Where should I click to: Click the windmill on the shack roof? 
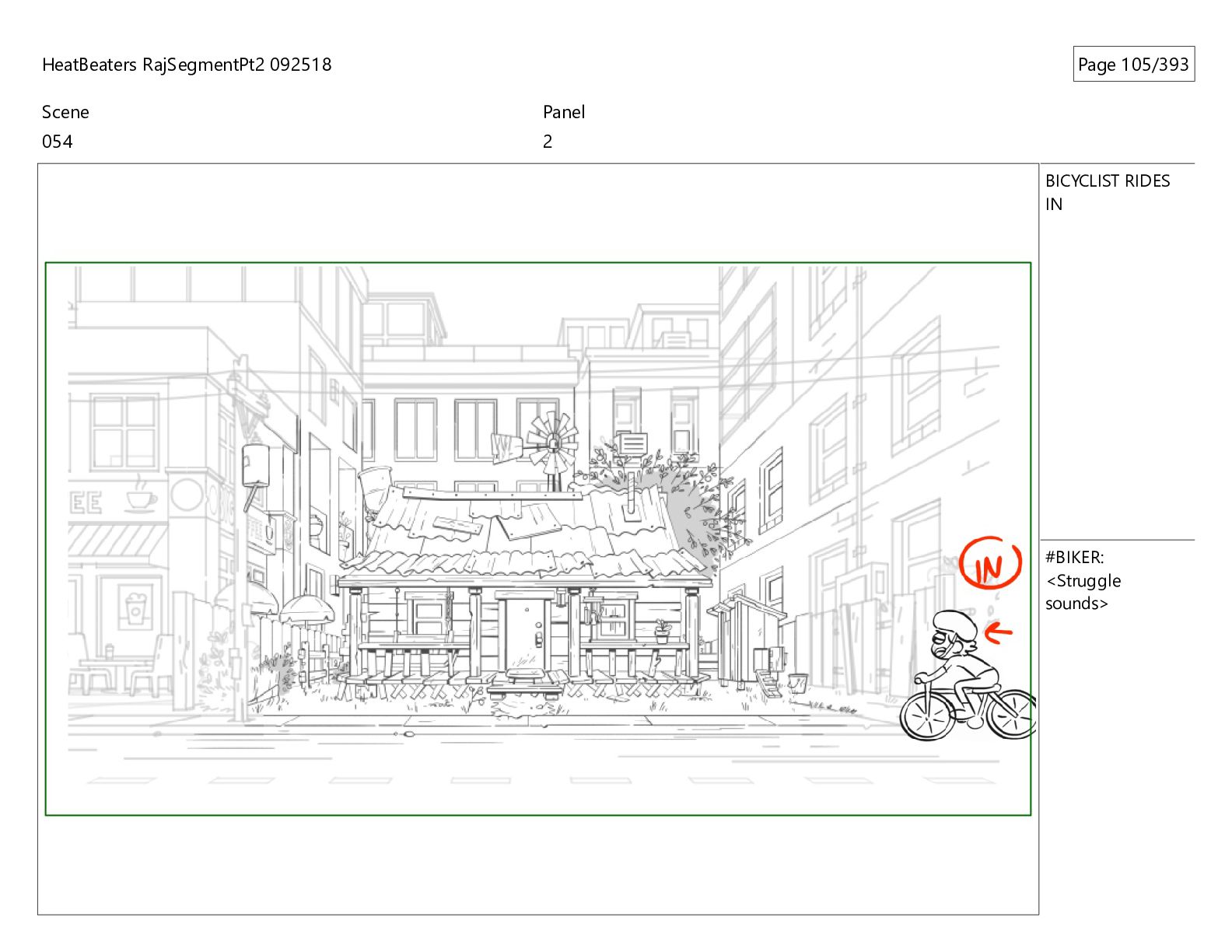(x=553, y=440)
